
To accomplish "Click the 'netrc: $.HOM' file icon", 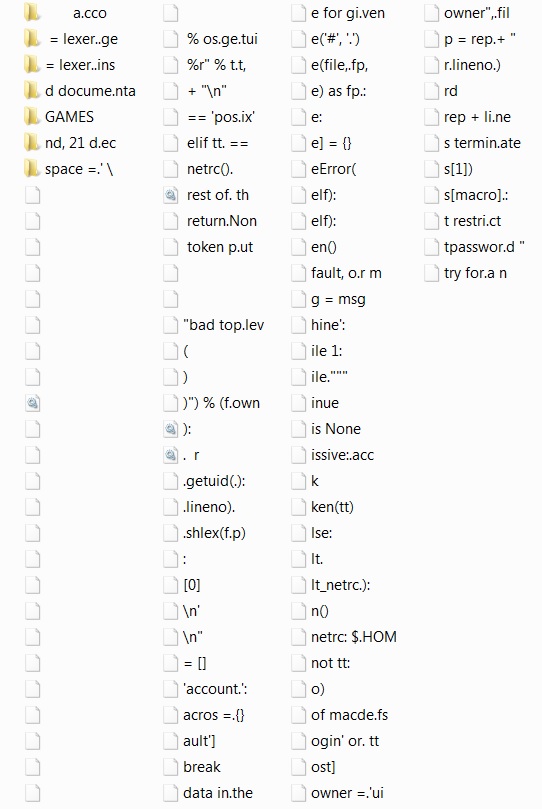I will tap(299, 637).
